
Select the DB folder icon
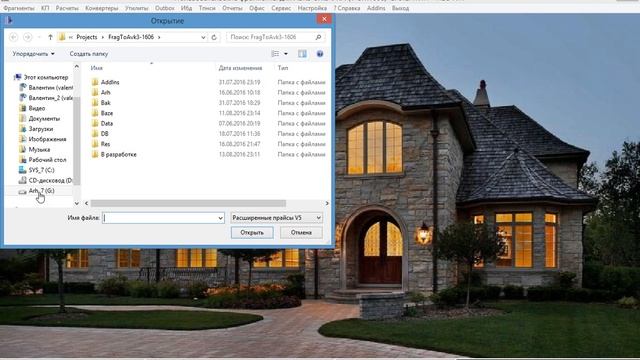point(95,133)
